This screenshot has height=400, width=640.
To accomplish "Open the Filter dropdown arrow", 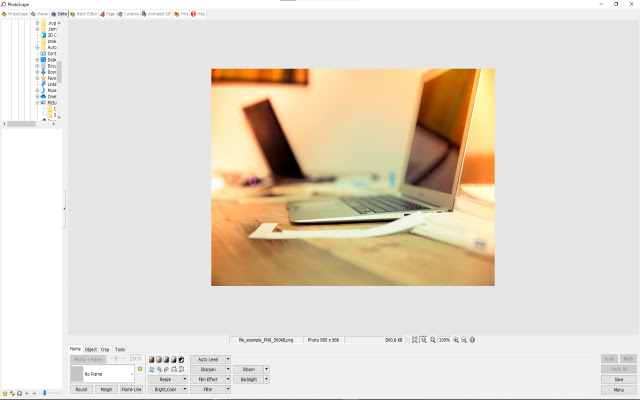I will (x=228, y=389).
